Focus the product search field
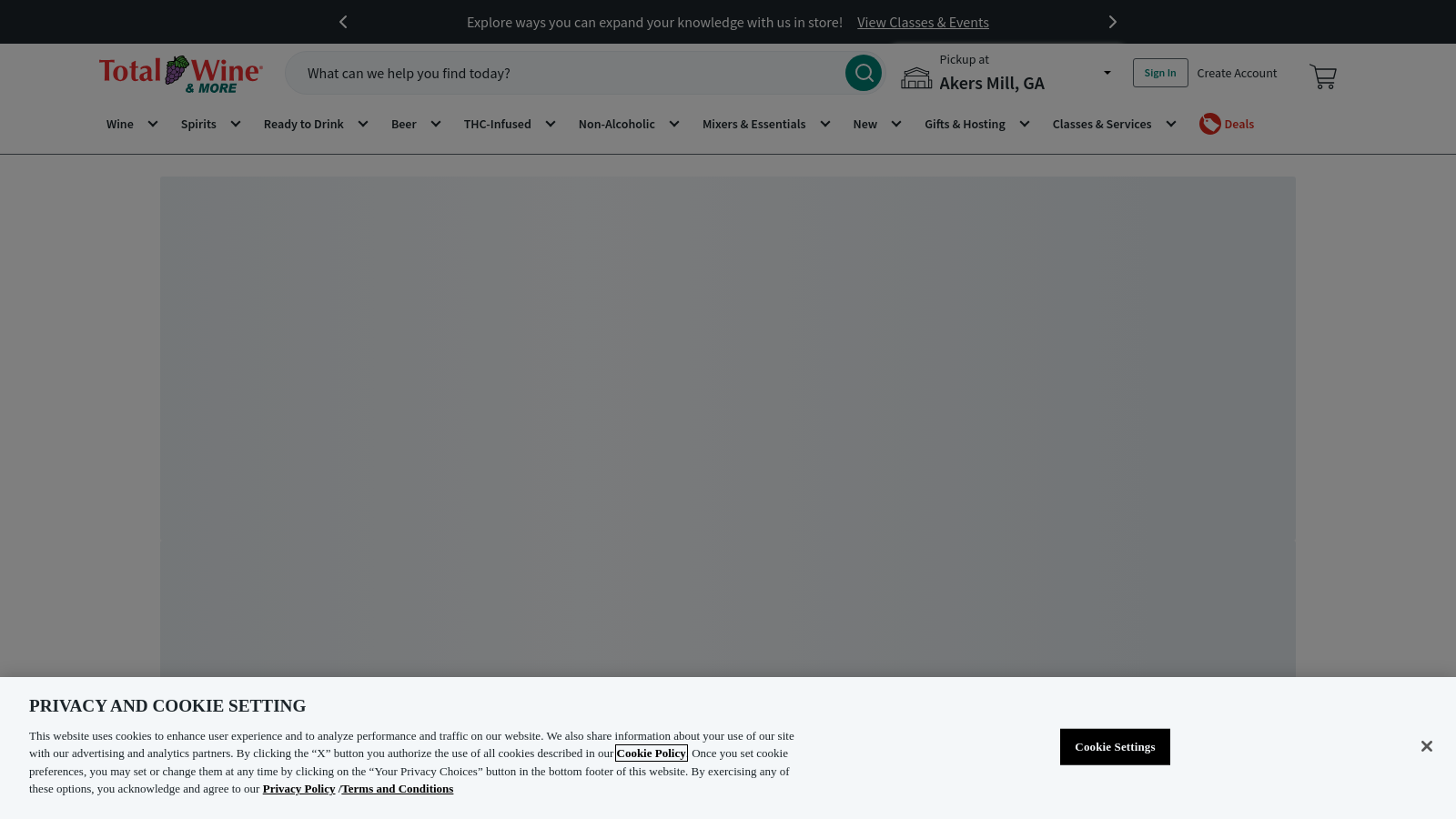The width and height of the screenshot is (1456, 819). tap(573, 73)
